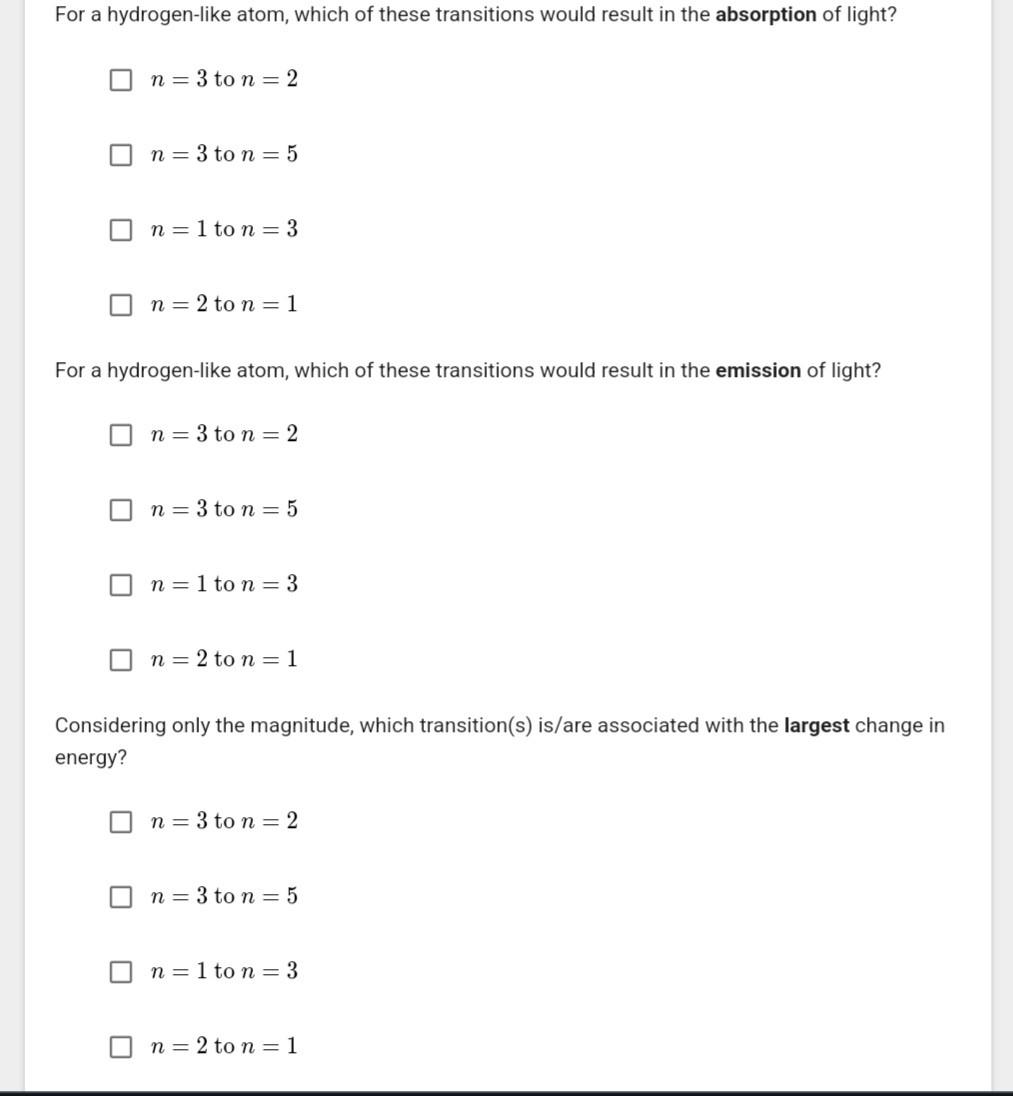Click the emission of light question text
The width and height of the screenshot is (1013, 1096).
coord(468,370)
